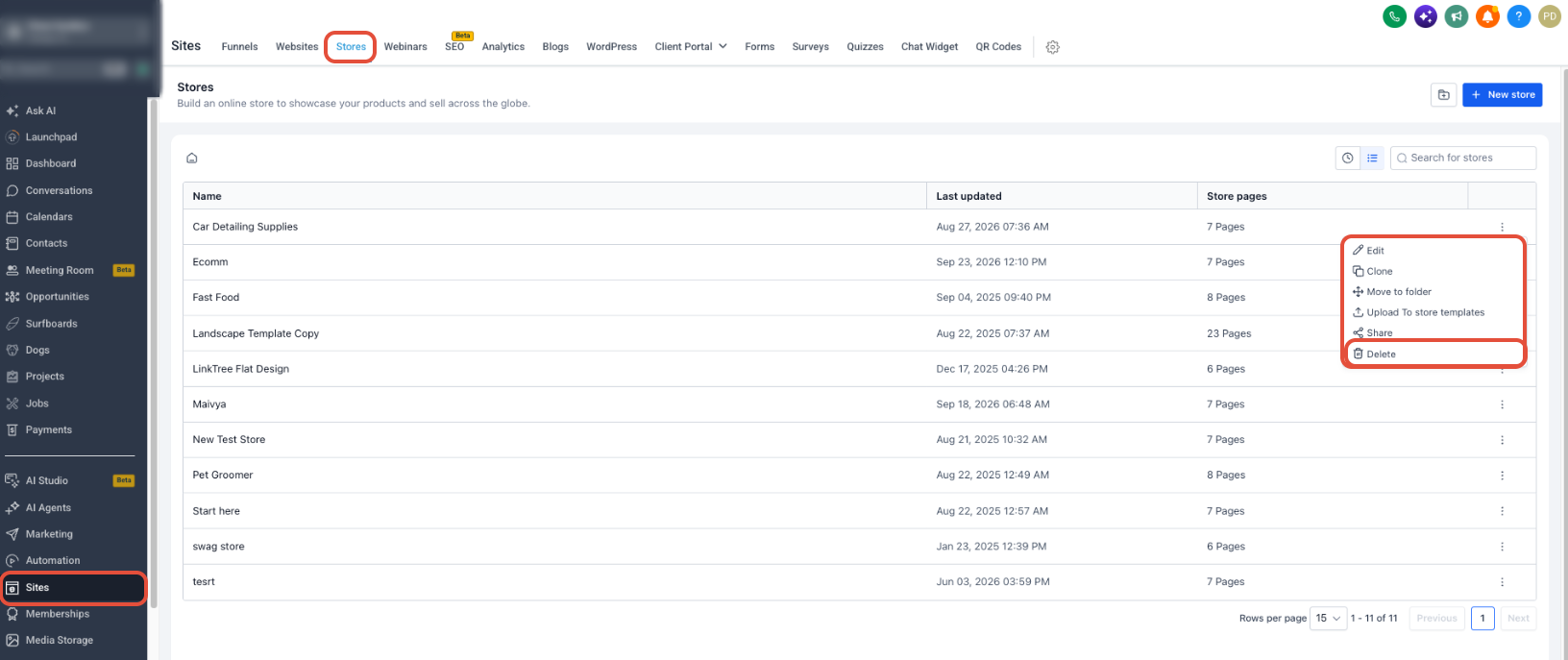The height and width of the screenshot is (660, 1568).
Task: Open the blue help question-mark icon
Action: click(x=1519, y=16)
